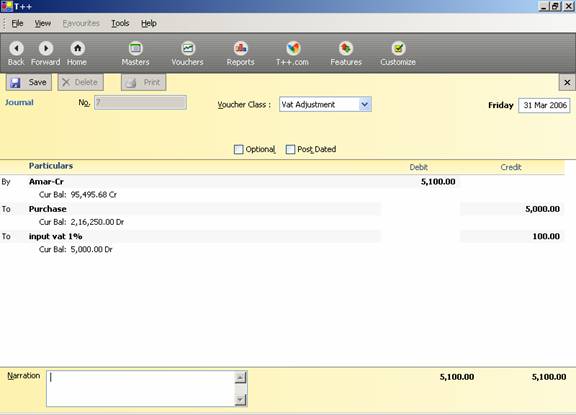This screenshot has width=576, height=415.
Task: Open the Vouchers toolbar icon
Action: (x=188, y=48)
